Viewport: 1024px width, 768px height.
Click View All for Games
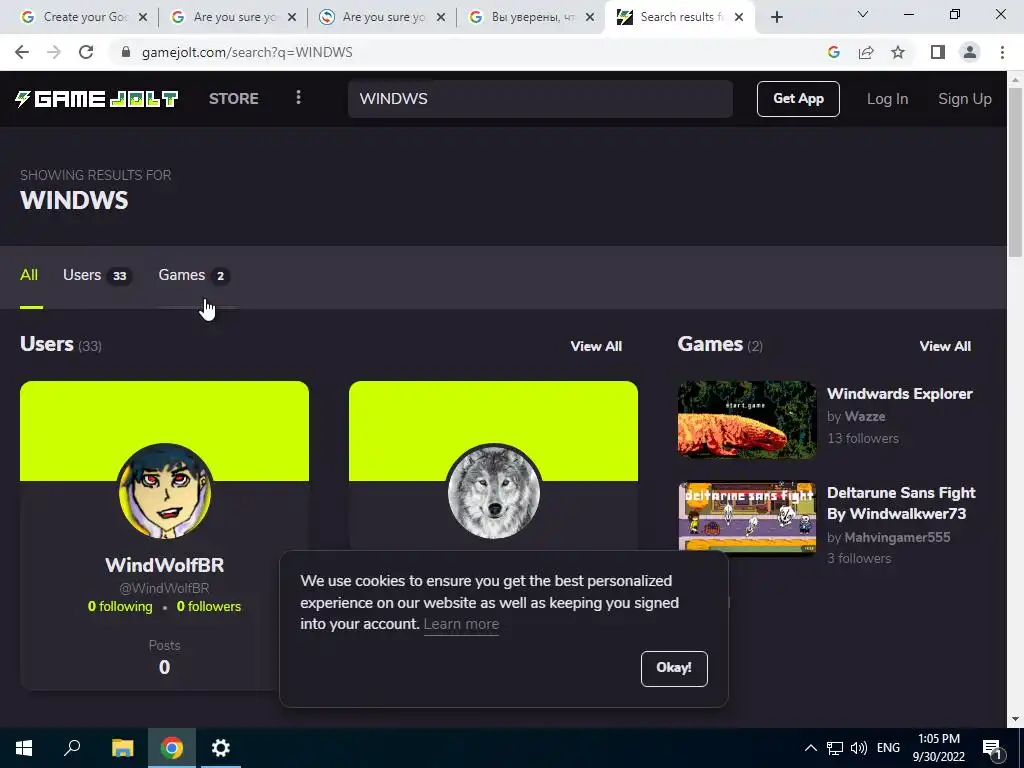945,346
